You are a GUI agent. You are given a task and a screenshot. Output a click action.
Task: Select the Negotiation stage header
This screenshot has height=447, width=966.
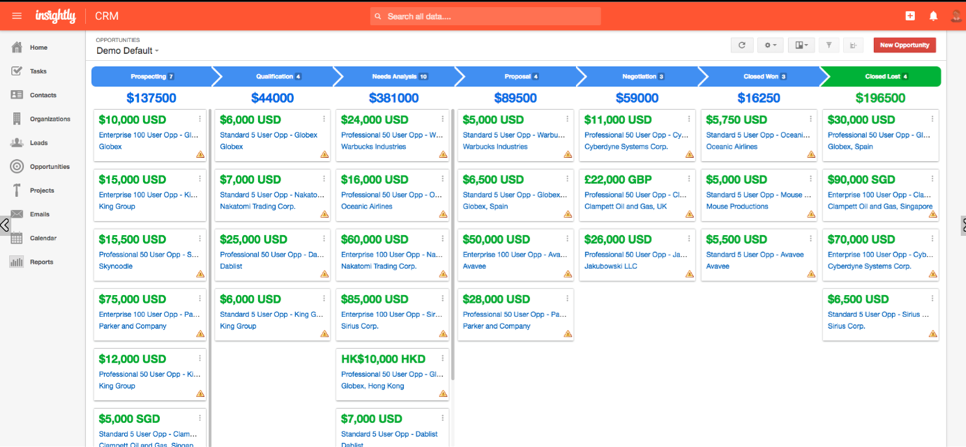coord(643,77)
